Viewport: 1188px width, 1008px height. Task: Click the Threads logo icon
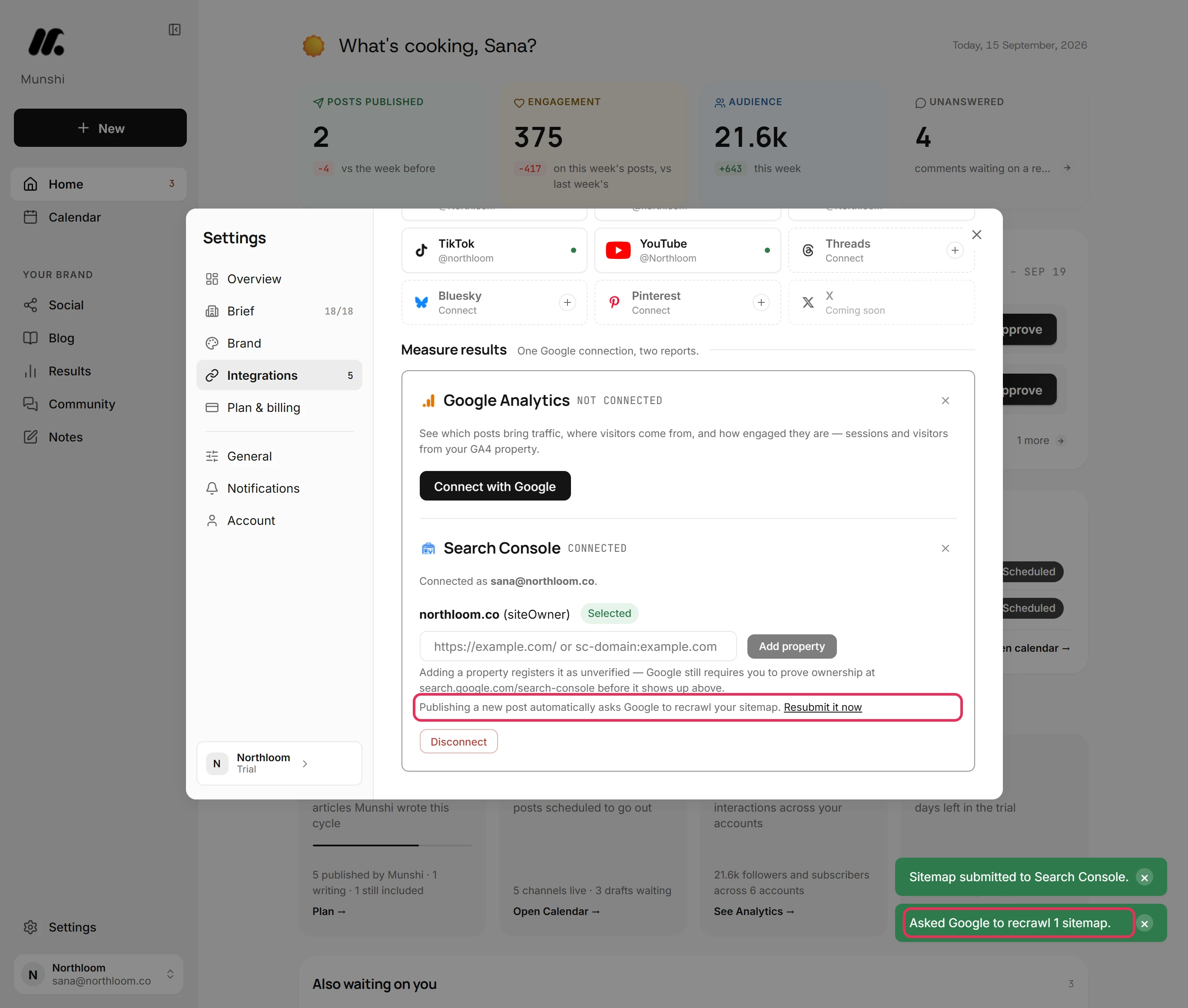[x=808, y=250]
